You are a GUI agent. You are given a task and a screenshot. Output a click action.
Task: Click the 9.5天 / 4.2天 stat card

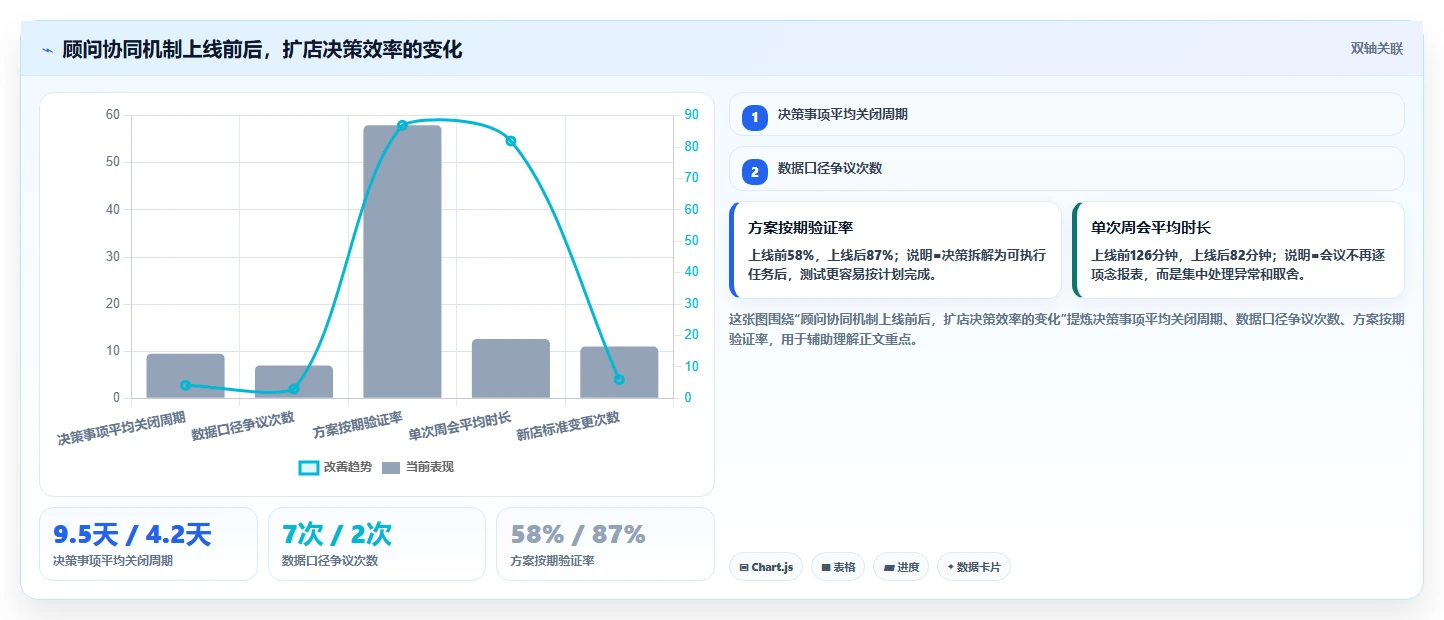click(x=148, y=544)
